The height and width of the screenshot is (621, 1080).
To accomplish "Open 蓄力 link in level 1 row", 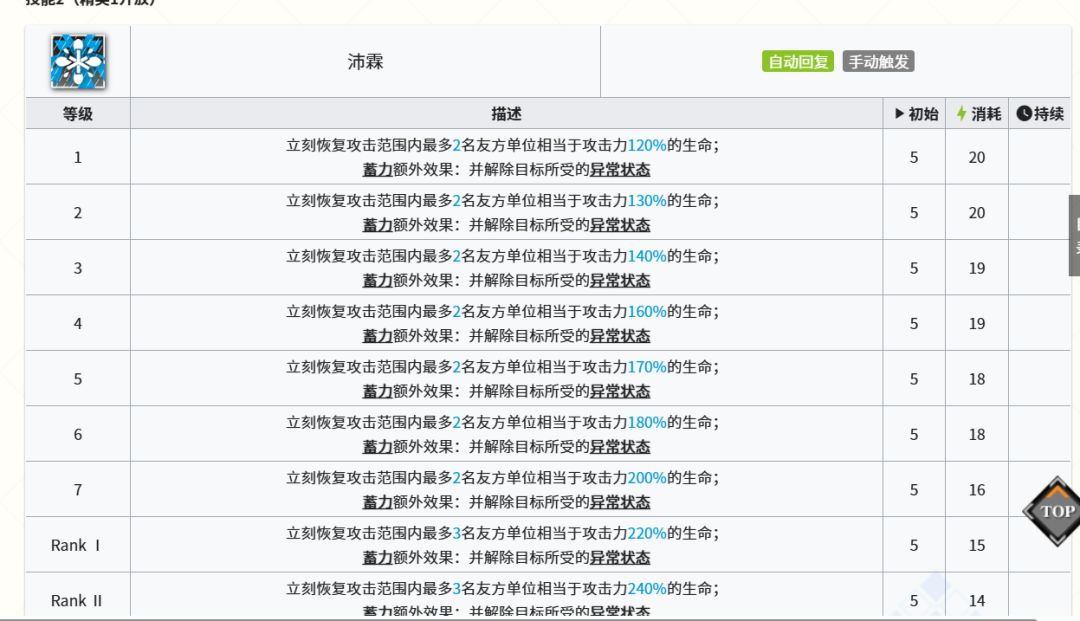I will [x=377, y=169].
